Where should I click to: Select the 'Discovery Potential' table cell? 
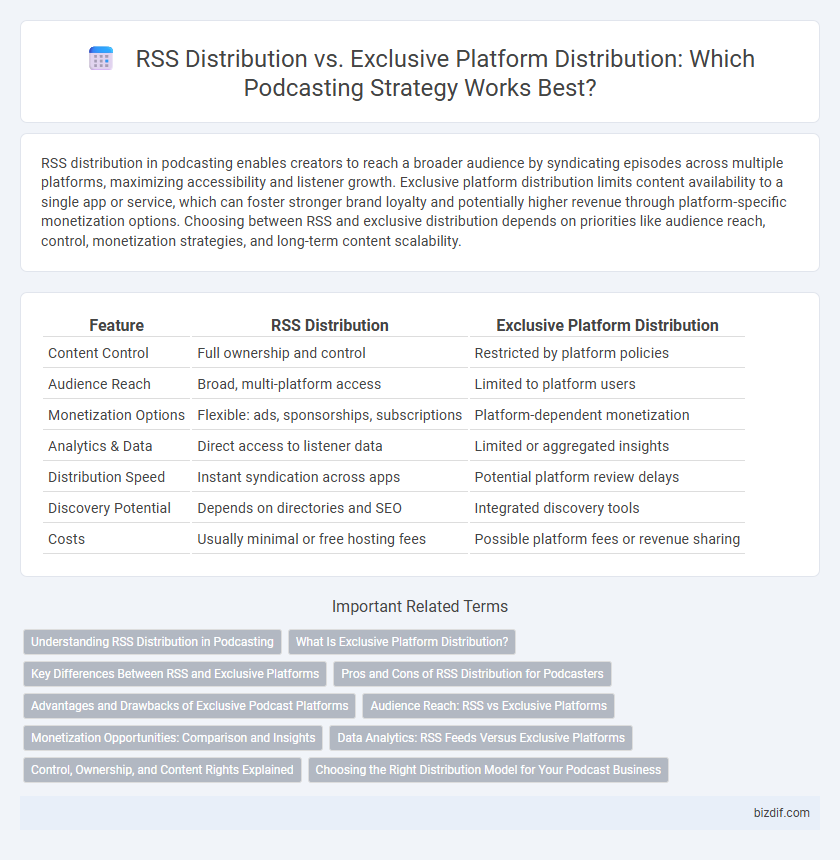pyautogui.click(x=116, y=508)
